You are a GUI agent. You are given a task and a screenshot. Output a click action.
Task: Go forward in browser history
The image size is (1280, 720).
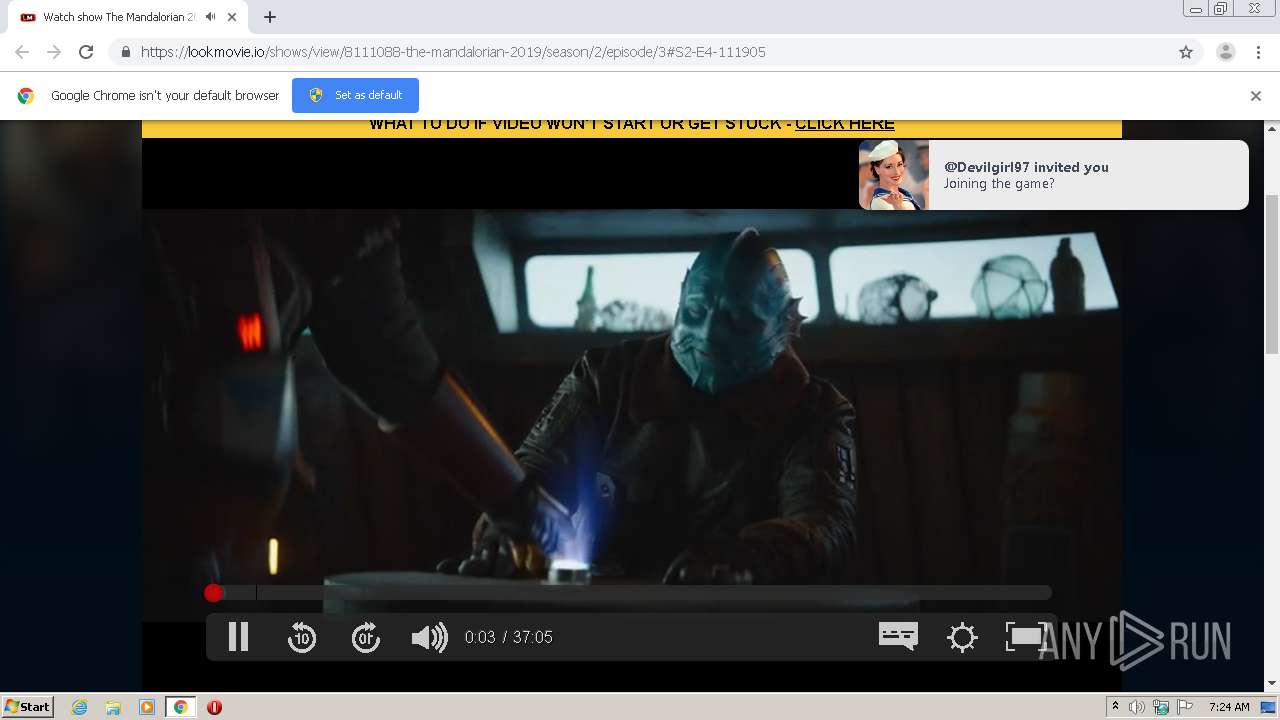54,52
